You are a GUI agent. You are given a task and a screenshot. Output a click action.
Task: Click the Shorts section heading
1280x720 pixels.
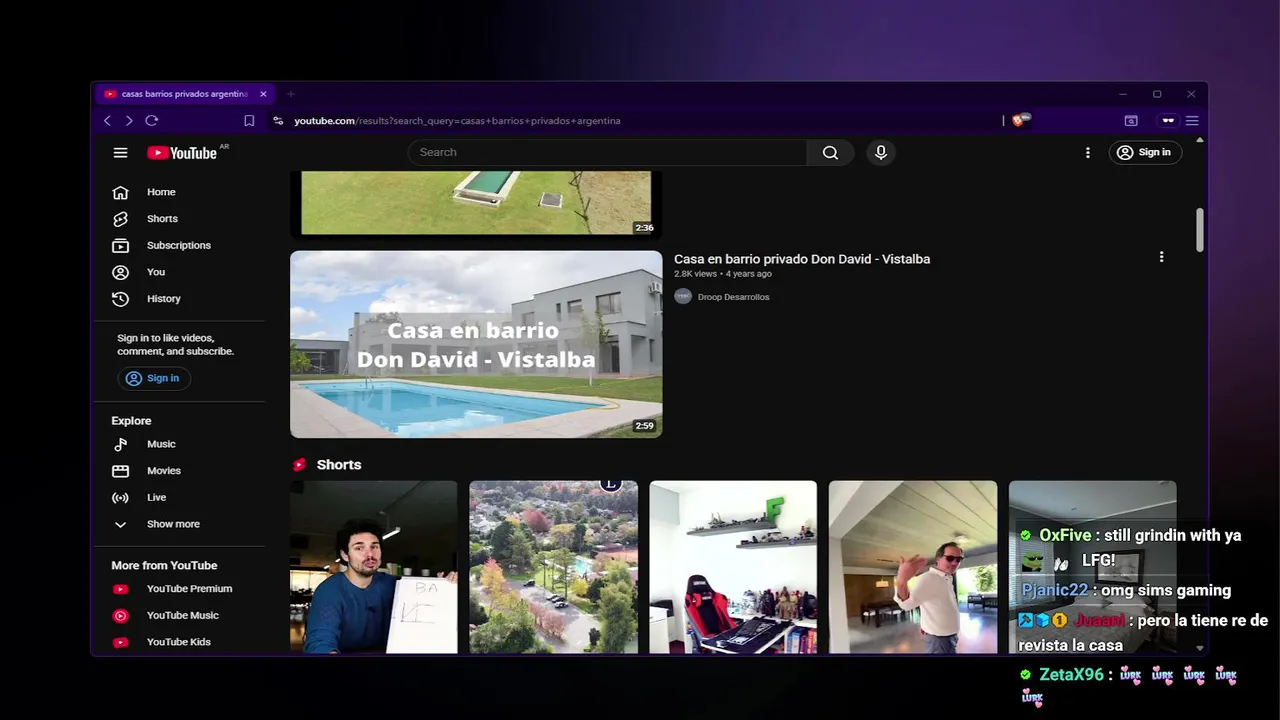pyautogui.click(x=339, y=465)
